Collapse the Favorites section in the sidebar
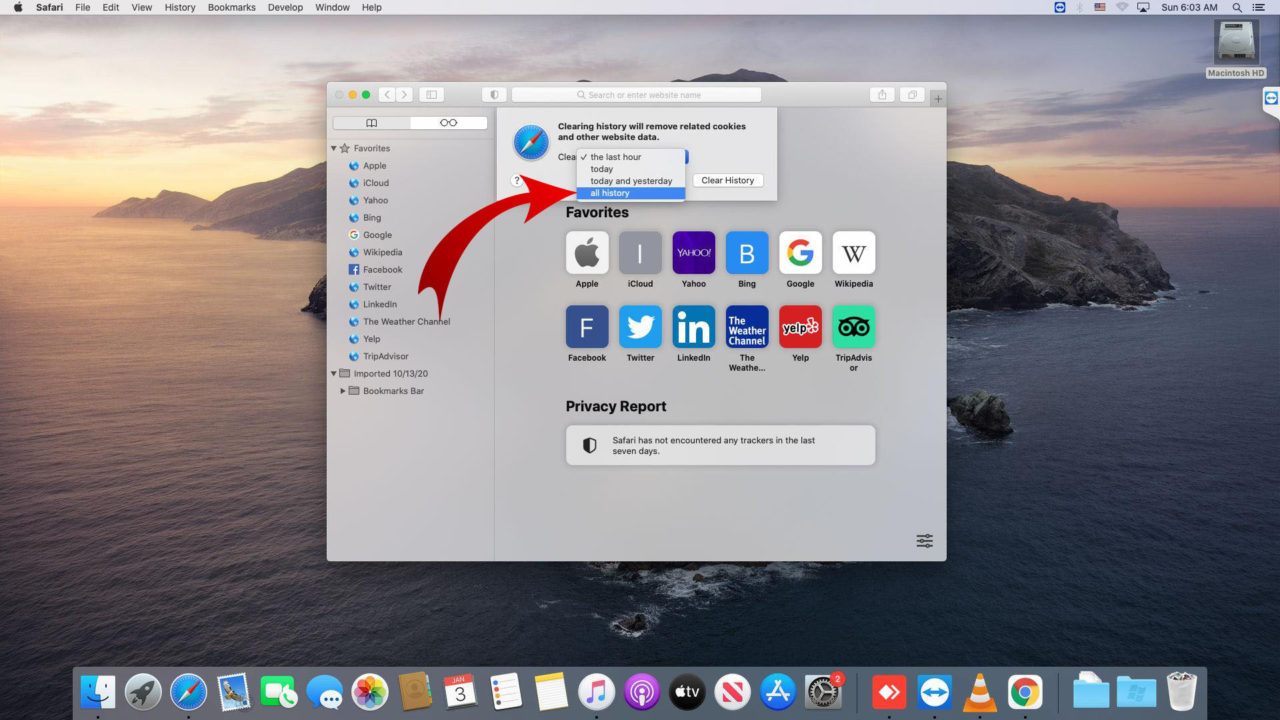Screen dimensions: 1280x720 point(333,148)
